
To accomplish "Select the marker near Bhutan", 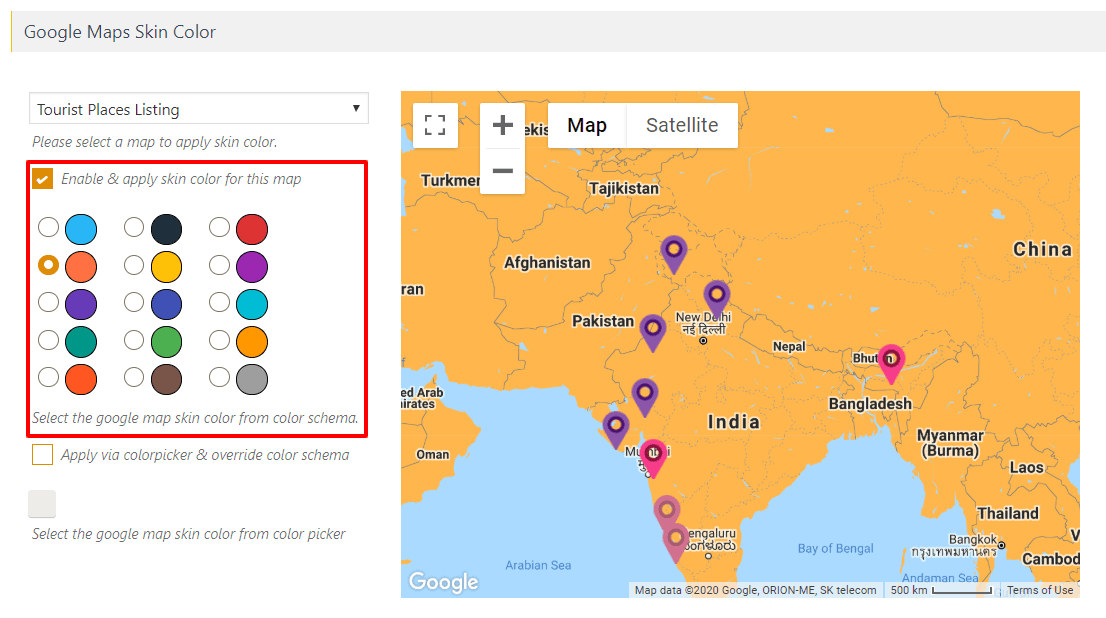I will [890, 358].
